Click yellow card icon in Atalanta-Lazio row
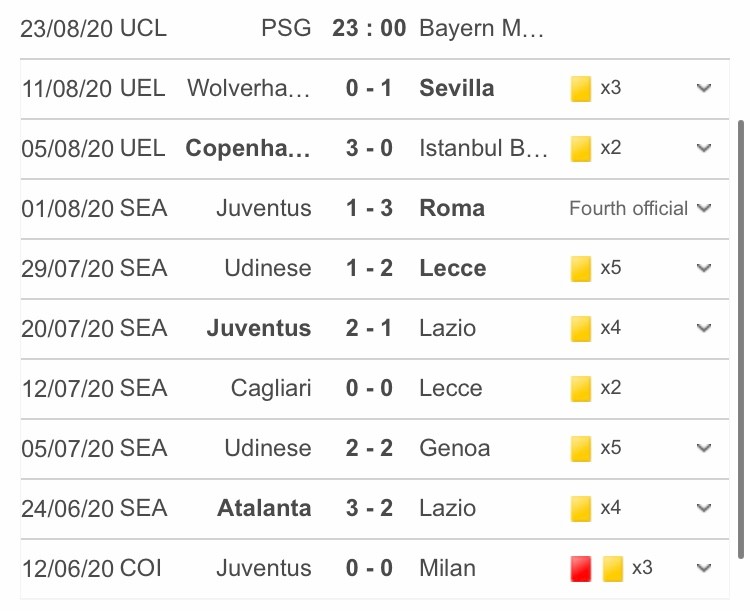This screenshot has height=611, width=750. coord(581,509)
